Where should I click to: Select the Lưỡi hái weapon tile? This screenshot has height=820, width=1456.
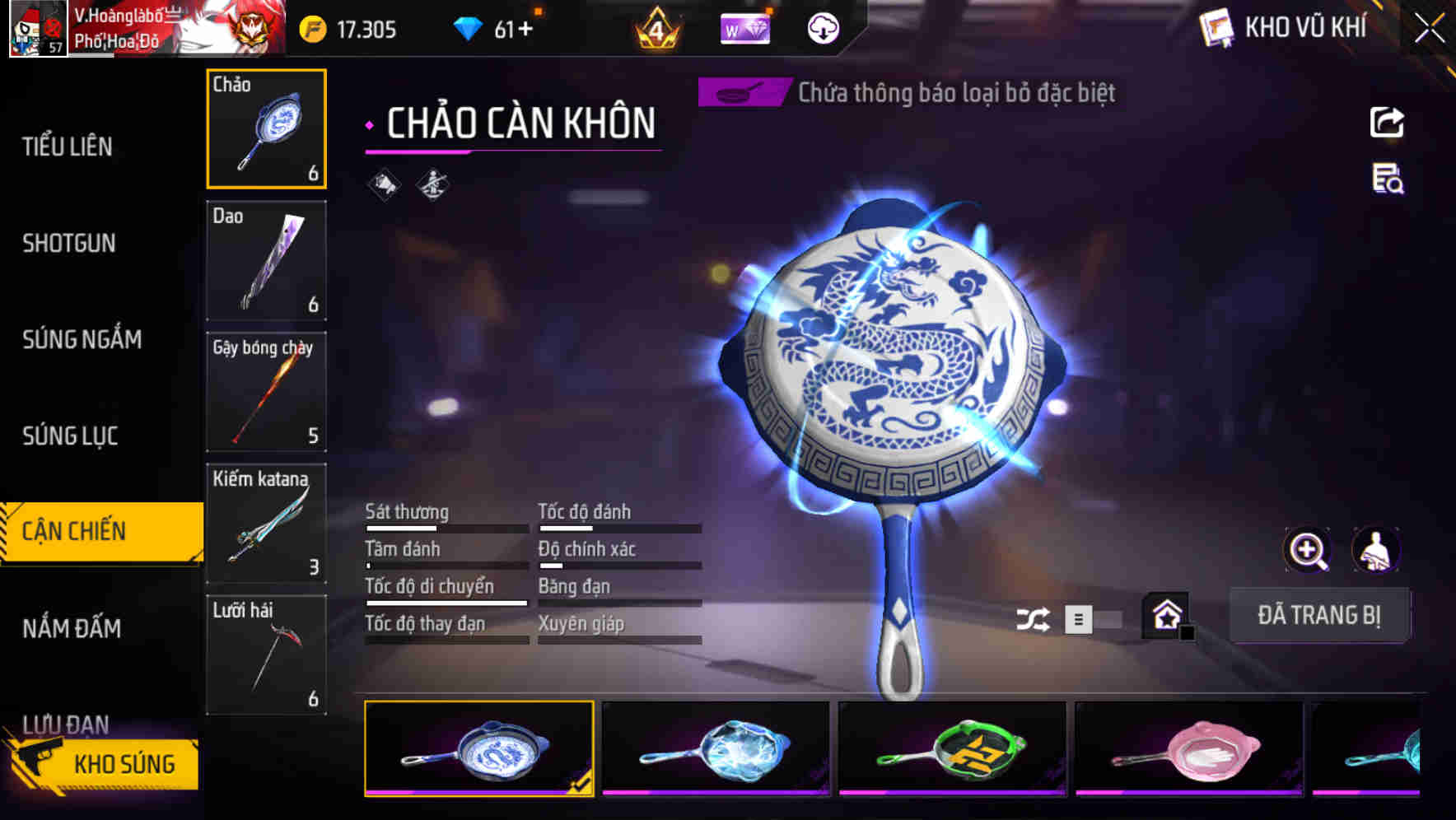pyautogui.click(x=266, y=655)
